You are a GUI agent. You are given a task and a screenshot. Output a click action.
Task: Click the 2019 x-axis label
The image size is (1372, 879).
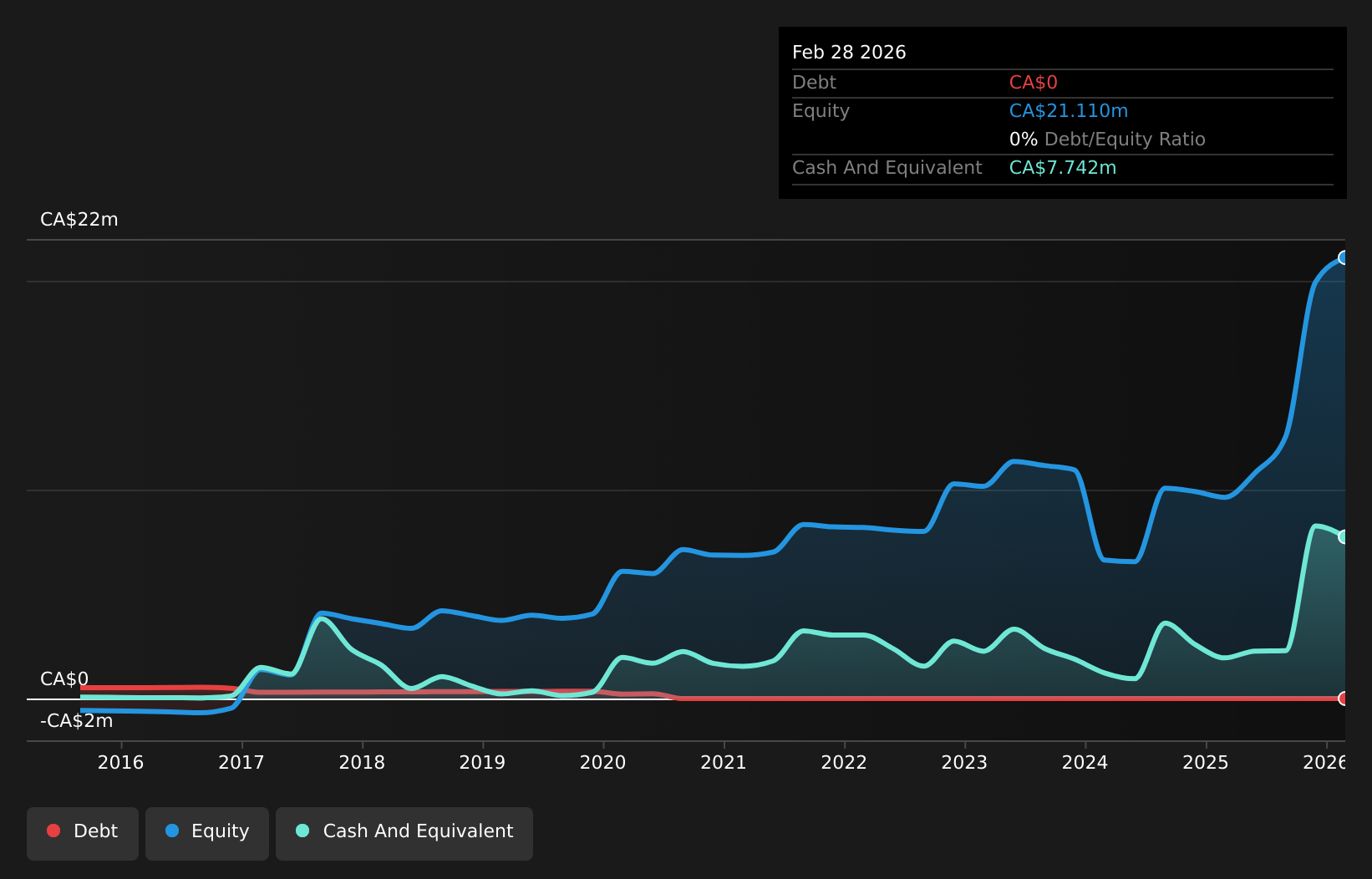[x=483, y=762]
